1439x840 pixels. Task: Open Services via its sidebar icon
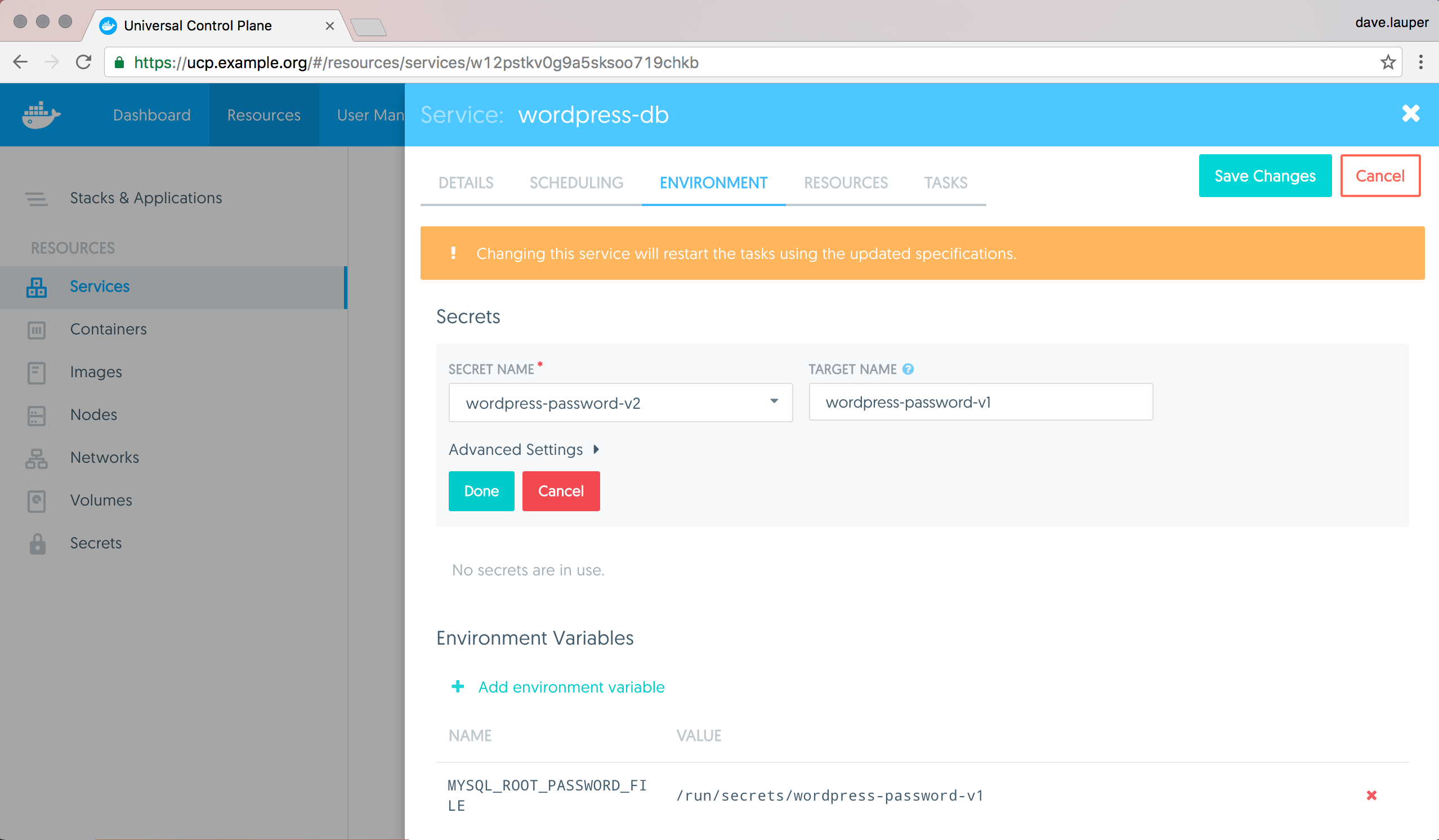37,287
